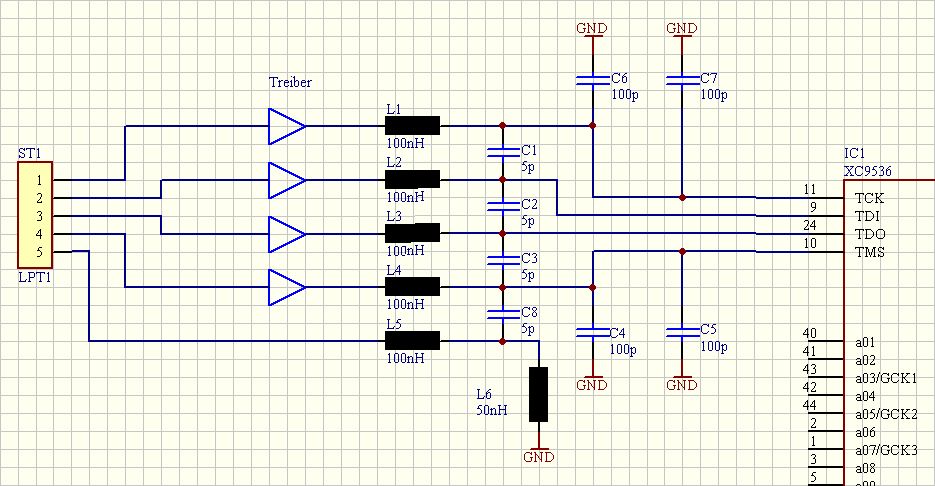
Task: Select the L4 inductor symbol
Action: (x=412, y=287)
